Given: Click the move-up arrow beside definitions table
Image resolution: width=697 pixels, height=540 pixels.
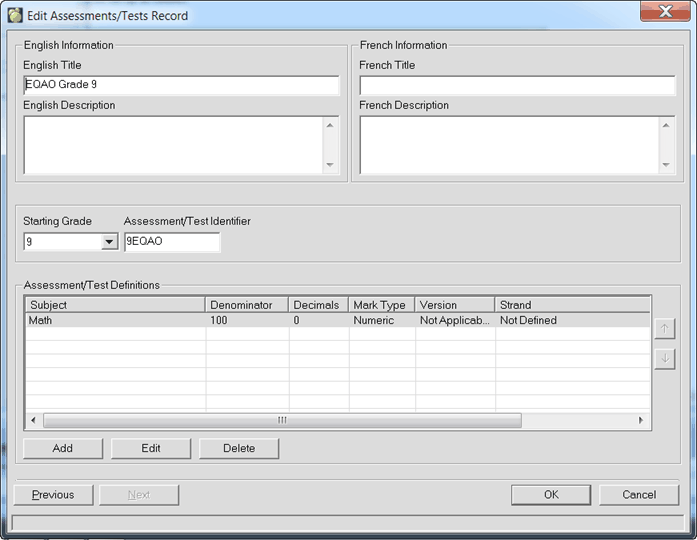Looking at the screenshot, I should coord(665,329).
